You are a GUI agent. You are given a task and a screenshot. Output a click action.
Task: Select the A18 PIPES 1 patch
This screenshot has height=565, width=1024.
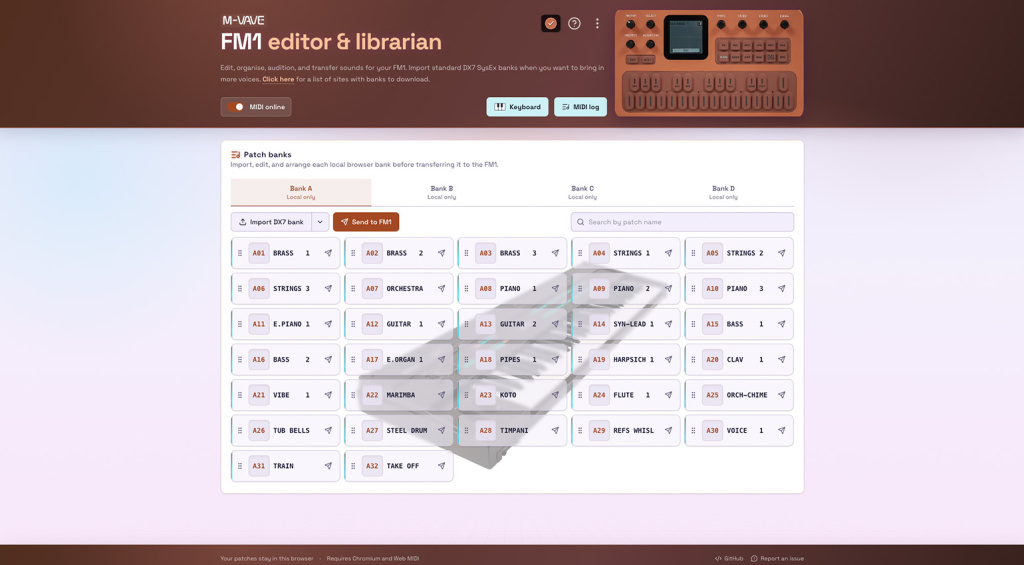tap(512, 359)
